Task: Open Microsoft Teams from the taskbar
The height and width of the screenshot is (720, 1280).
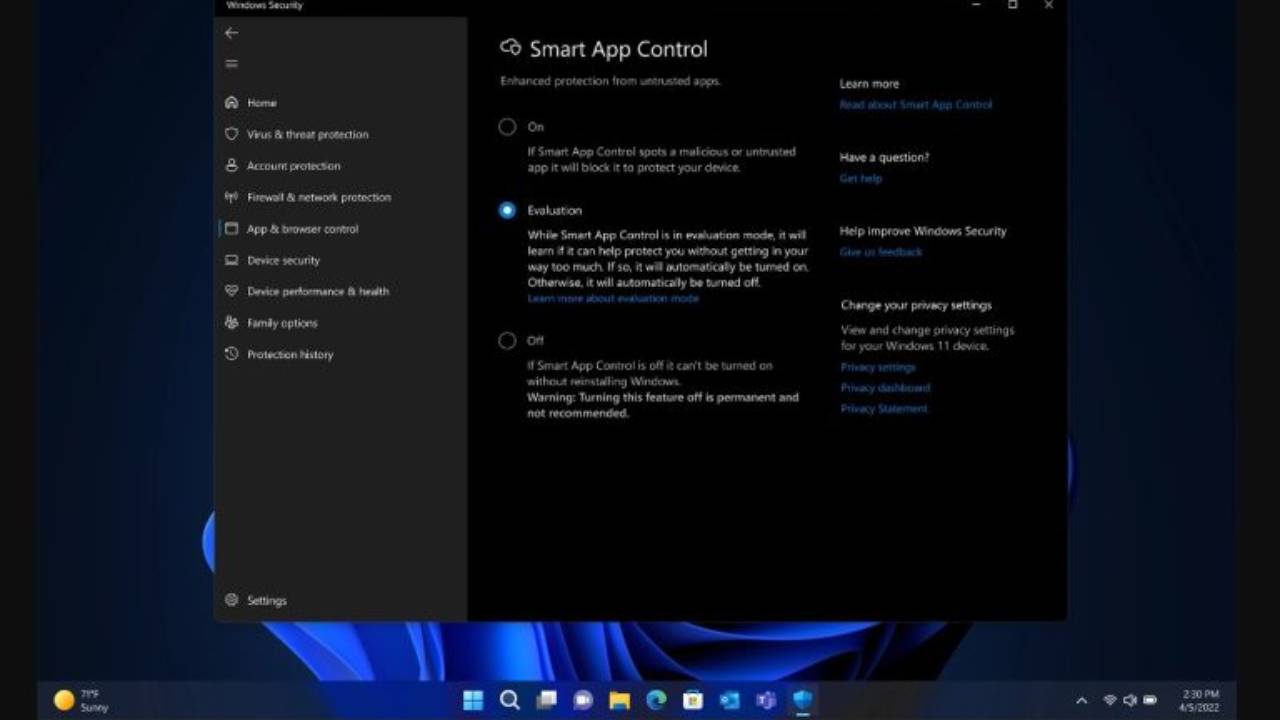Action: (766, 699)
